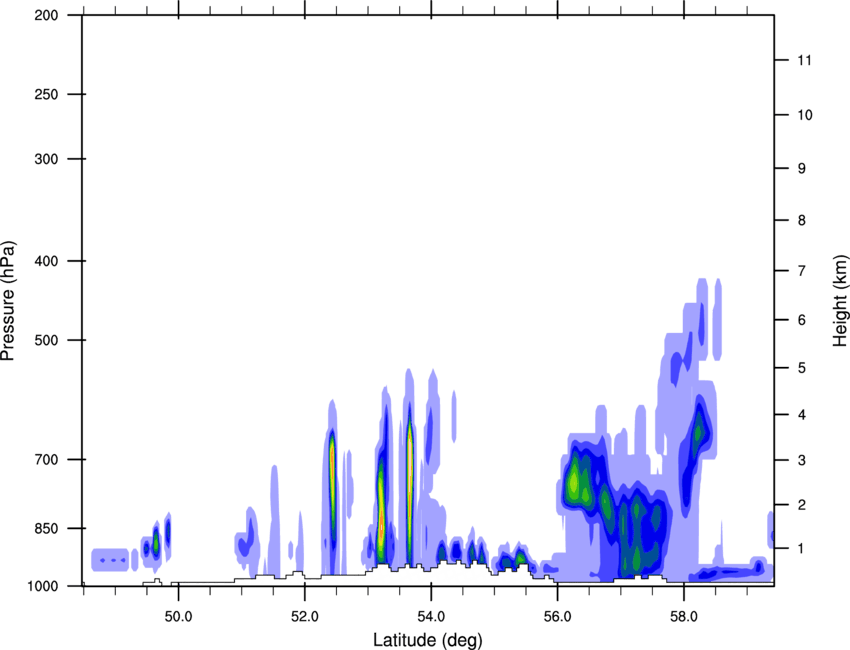
Task: Click the 1000 pressure tick label
Action: [42, 586]
